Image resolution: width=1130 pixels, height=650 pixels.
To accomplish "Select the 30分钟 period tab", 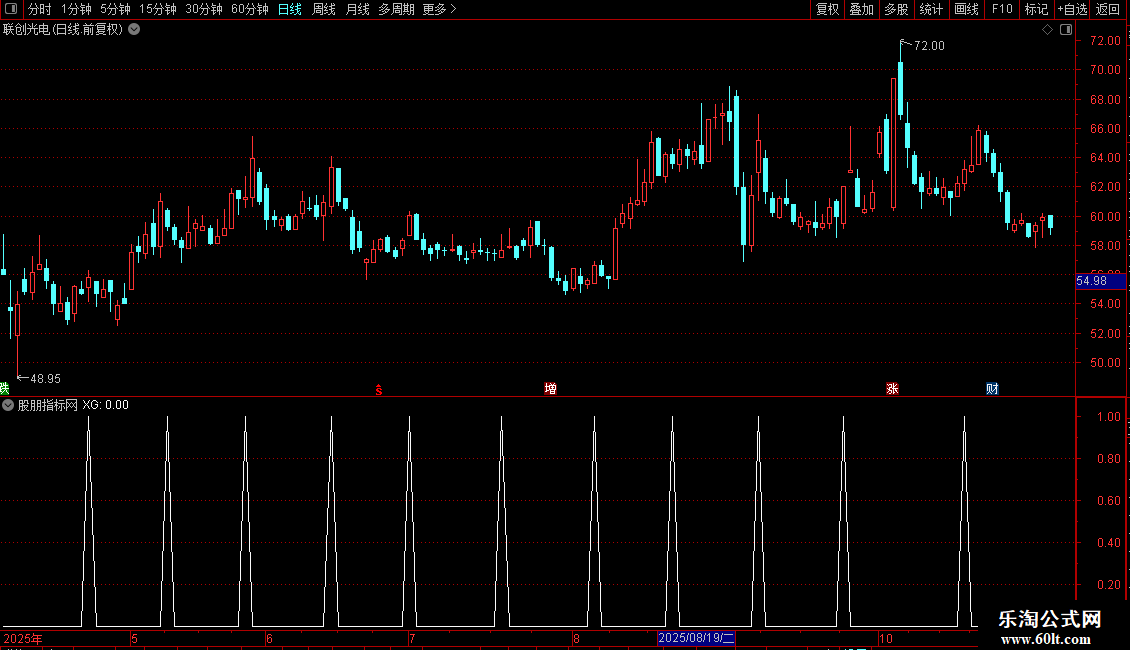I will pos(203,9).
